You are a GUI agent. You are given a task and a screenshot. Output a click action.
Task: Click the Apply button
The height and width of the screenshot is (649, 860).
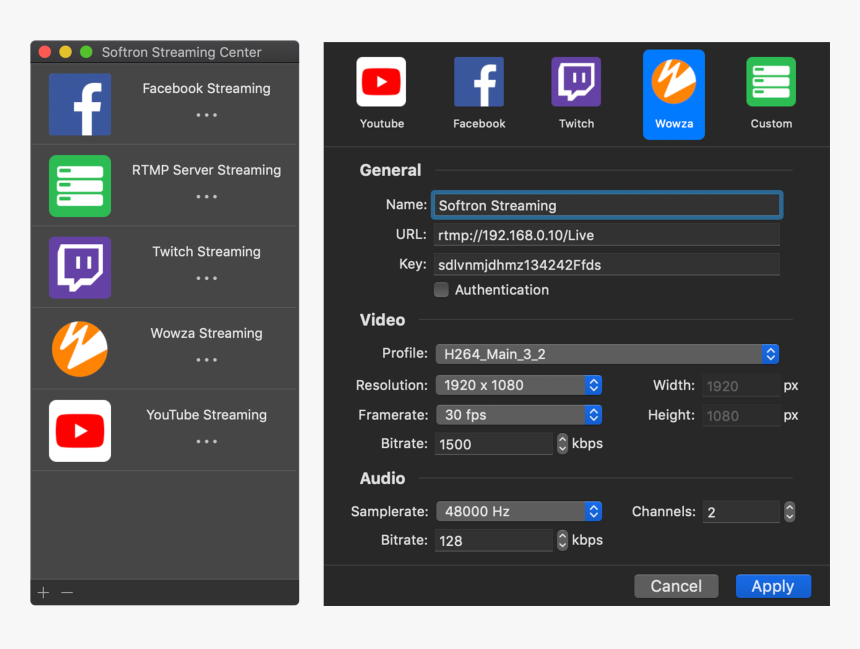[x=773, y=586]
